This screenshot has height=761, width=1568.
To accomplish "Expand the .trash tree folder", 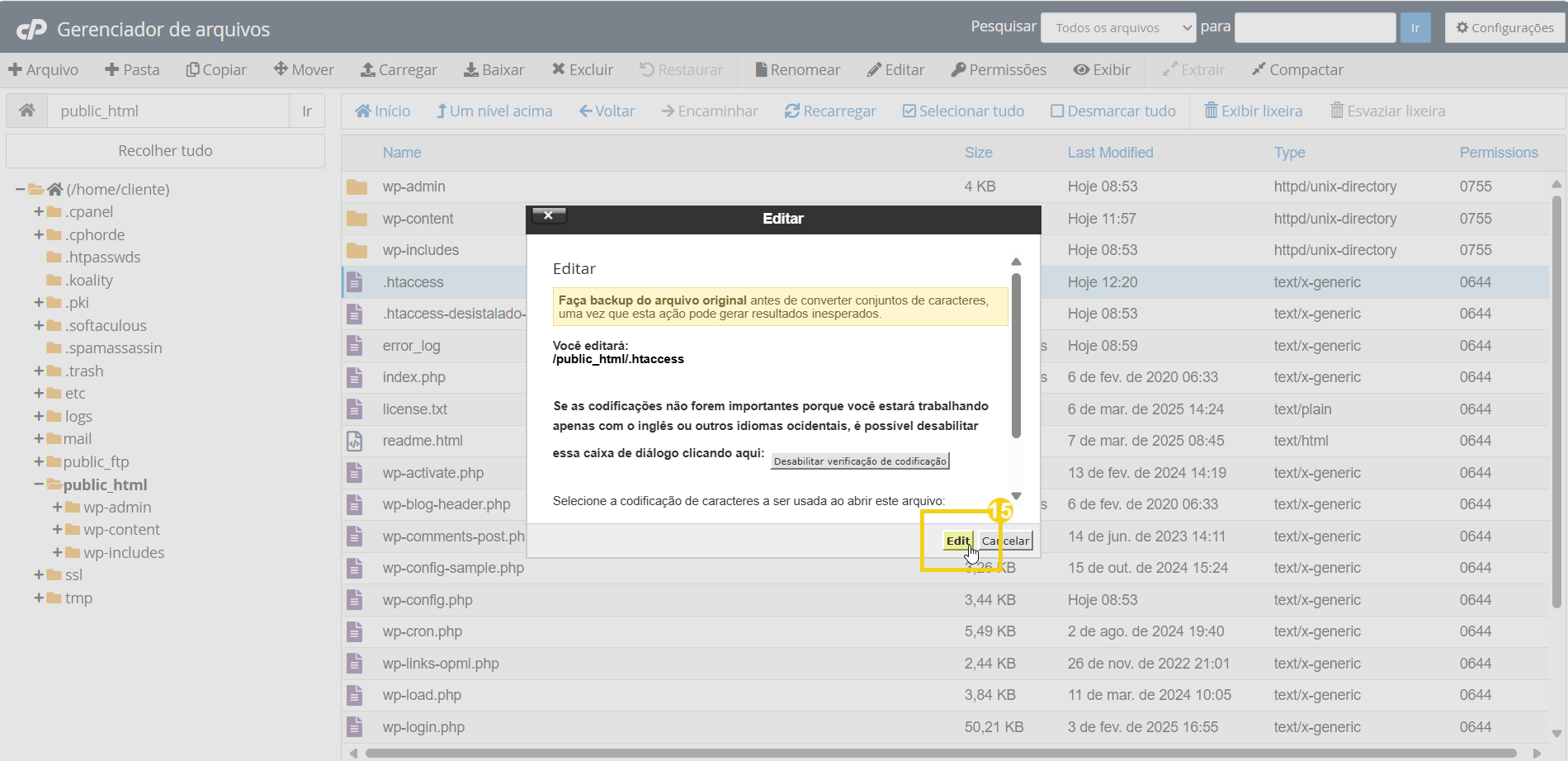I will tap(39, 371).
